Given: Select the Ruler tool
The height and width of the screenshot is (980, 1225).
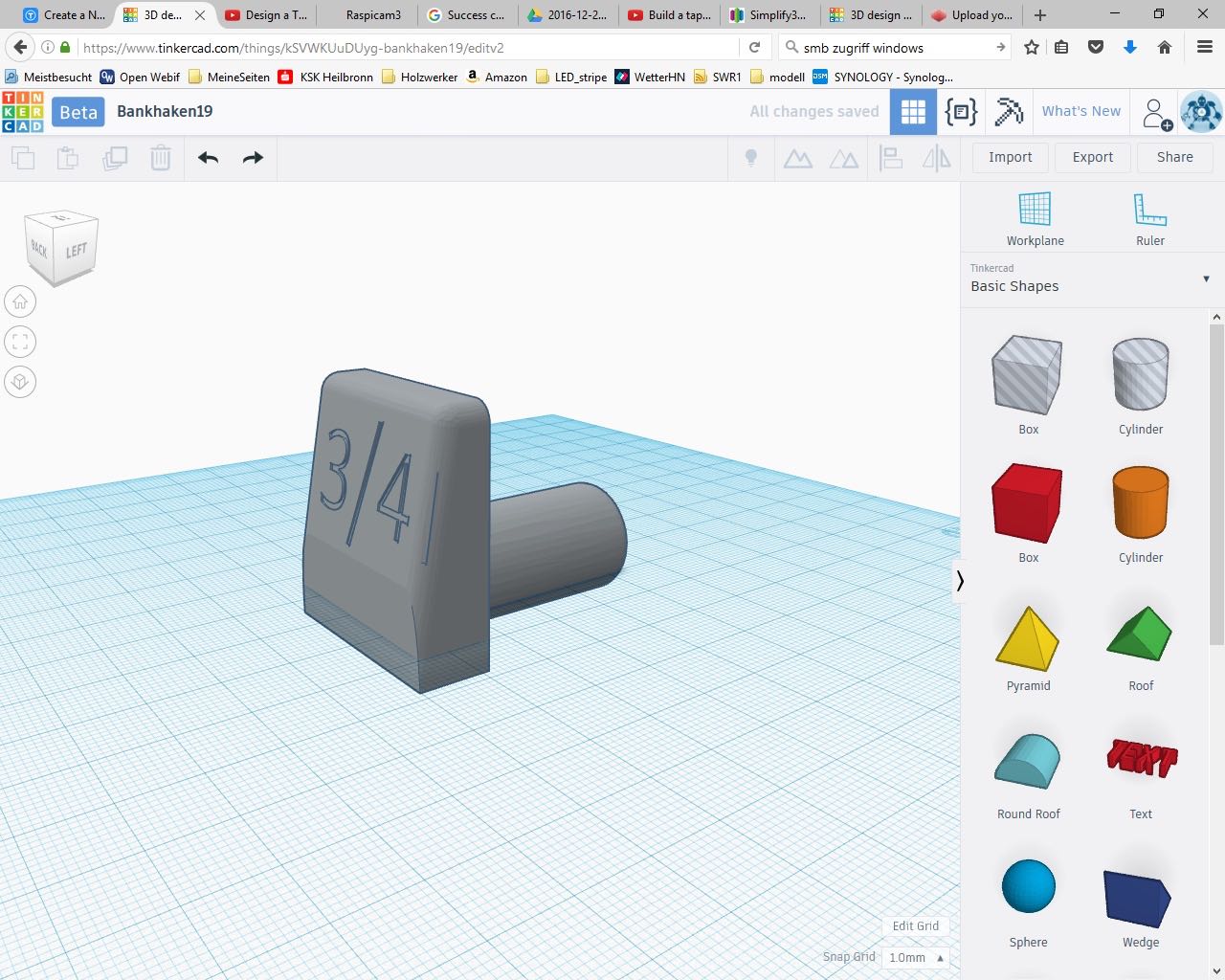Looking at the screenshot, I should tap(1149, 209).
